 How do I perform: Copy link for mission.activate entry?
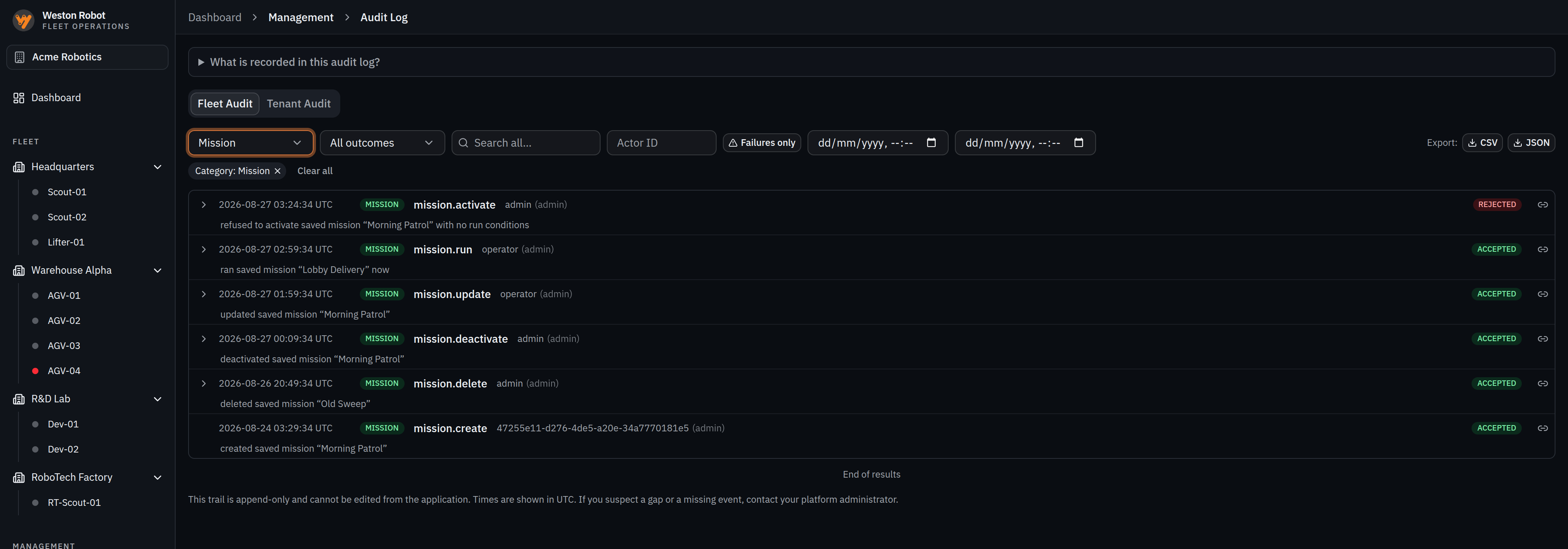[x=1543, y=205]
